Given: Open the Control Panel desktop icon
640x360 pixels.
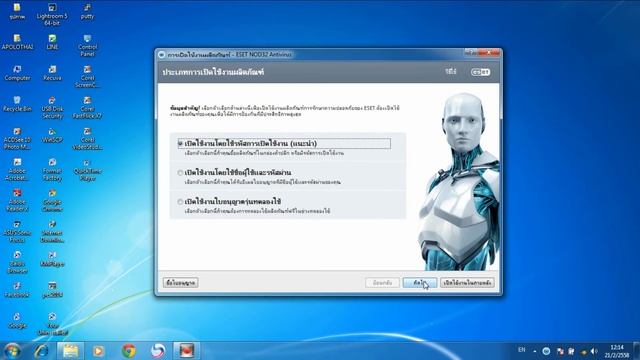Looking at the screenshot, I should [x=87, y=45].
